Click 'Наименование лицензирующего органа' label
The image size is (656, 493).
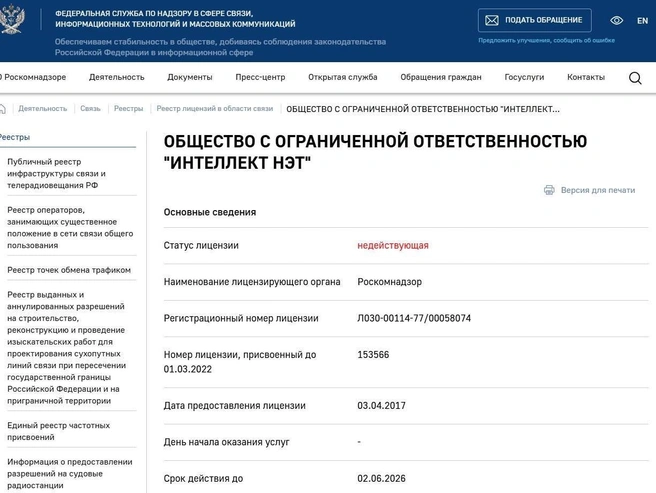[x=252, y=282]
